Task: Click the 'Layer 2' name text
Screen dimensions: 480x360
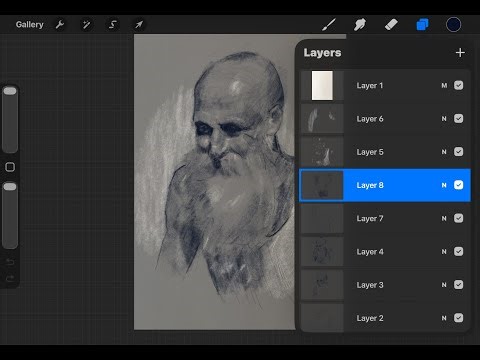Action: 370,318
